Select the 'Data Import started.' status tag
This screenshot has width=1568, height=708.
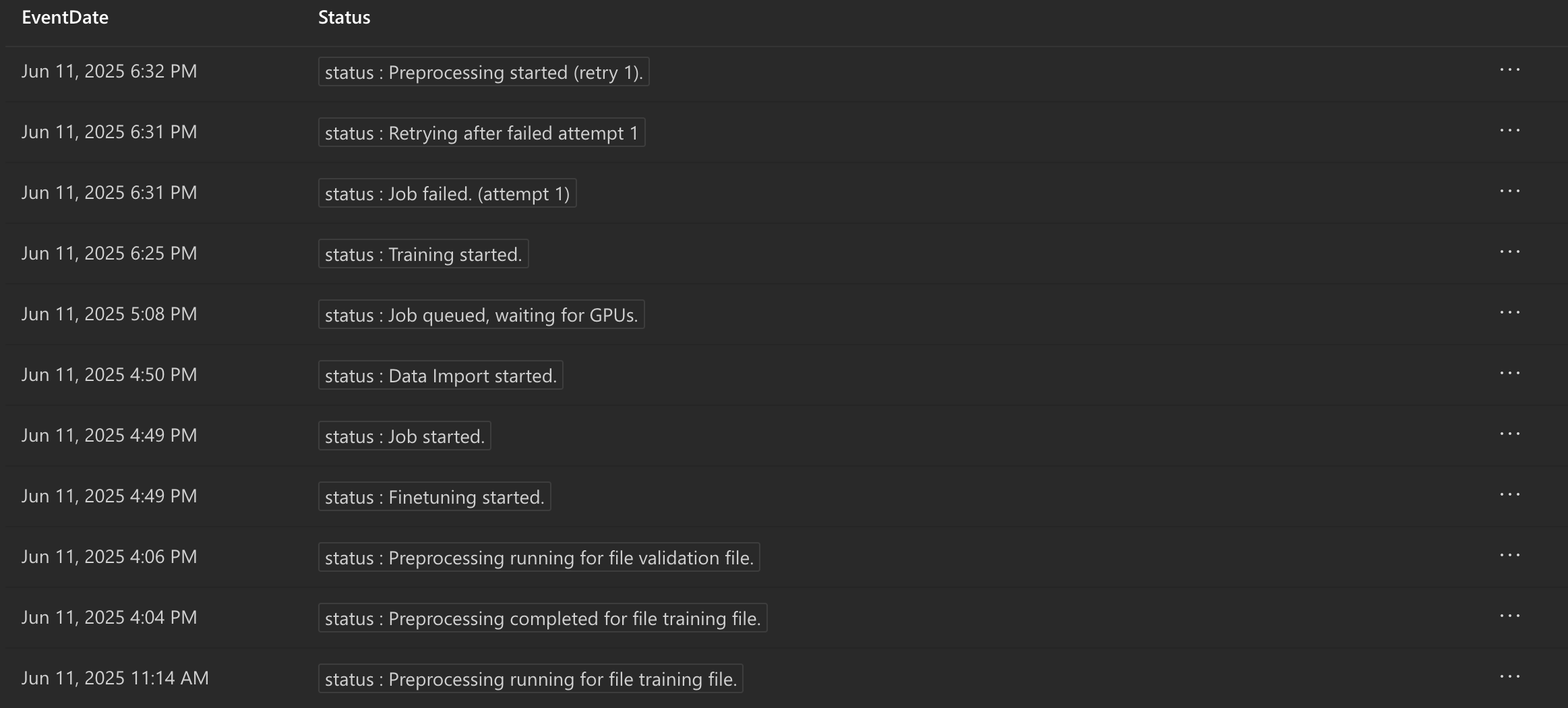(x=440, y=375)
